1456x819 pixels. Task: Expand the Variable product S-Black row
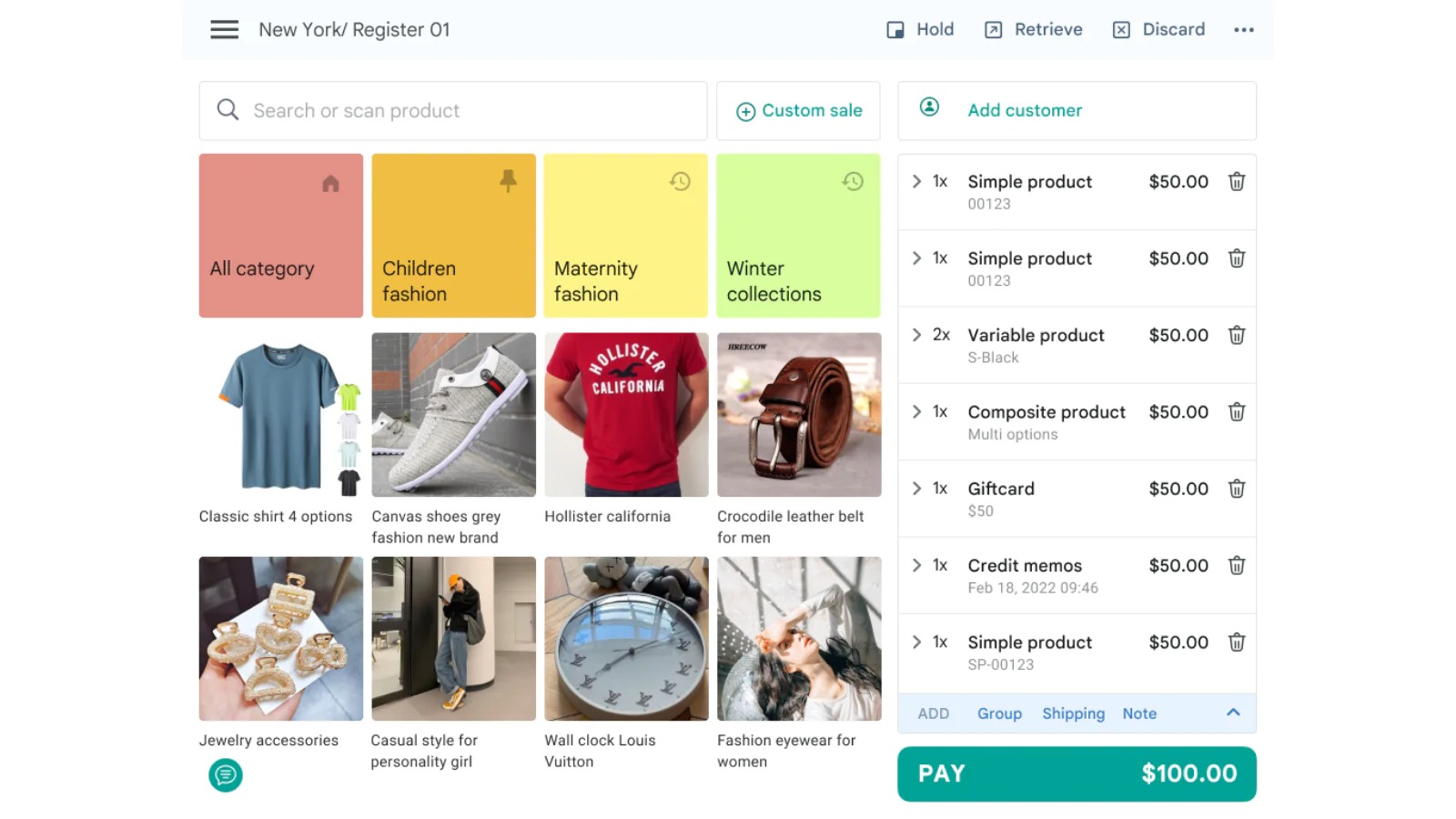pyautogui.click(x=915, y=335)
